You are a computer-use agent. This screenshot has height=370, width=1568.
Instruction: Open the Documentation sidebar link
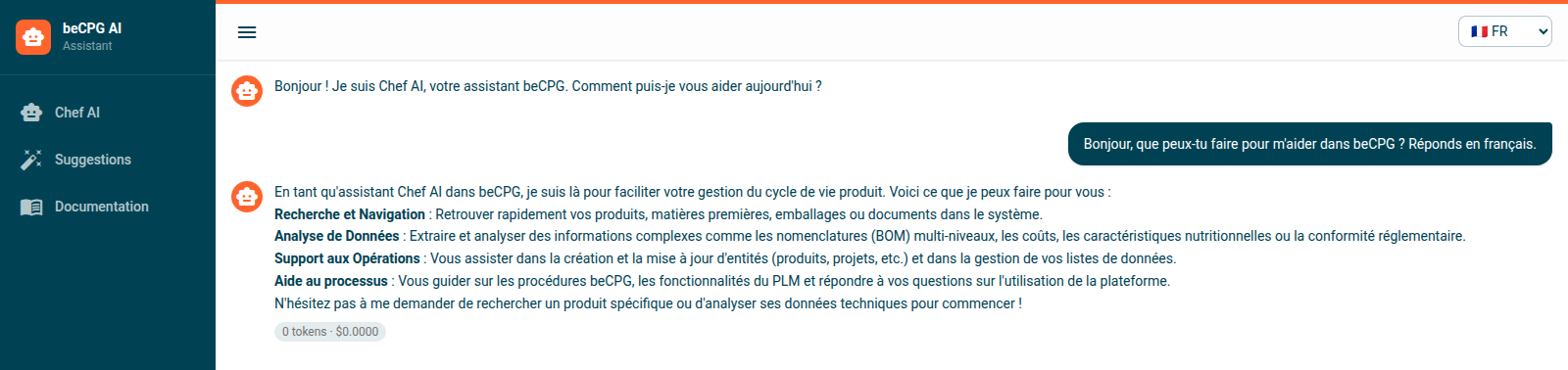click(108, 207)
